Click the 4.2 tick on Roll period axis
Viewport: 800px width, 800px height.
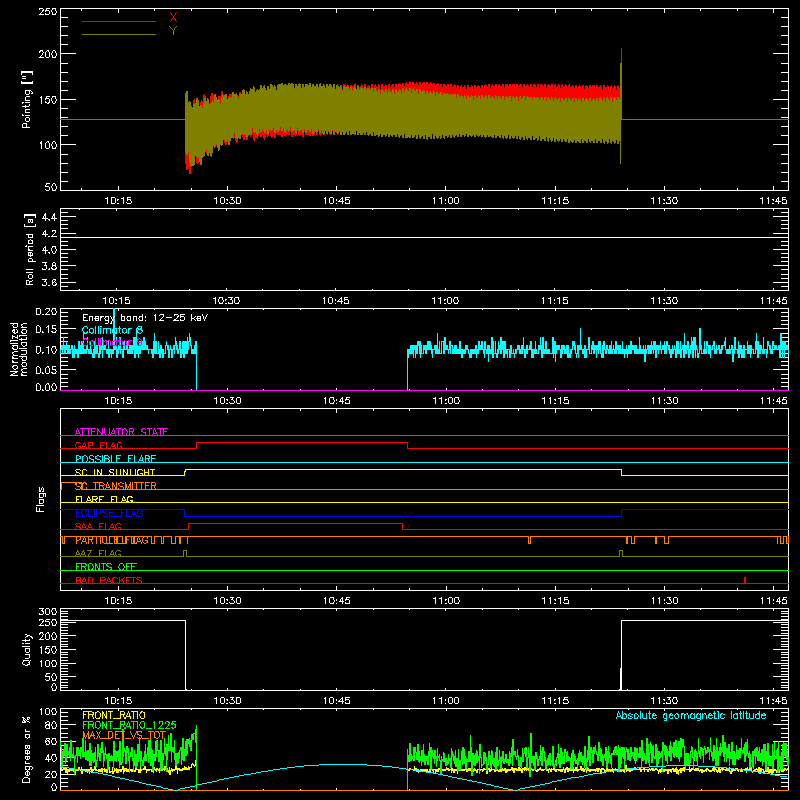(49, 234)
